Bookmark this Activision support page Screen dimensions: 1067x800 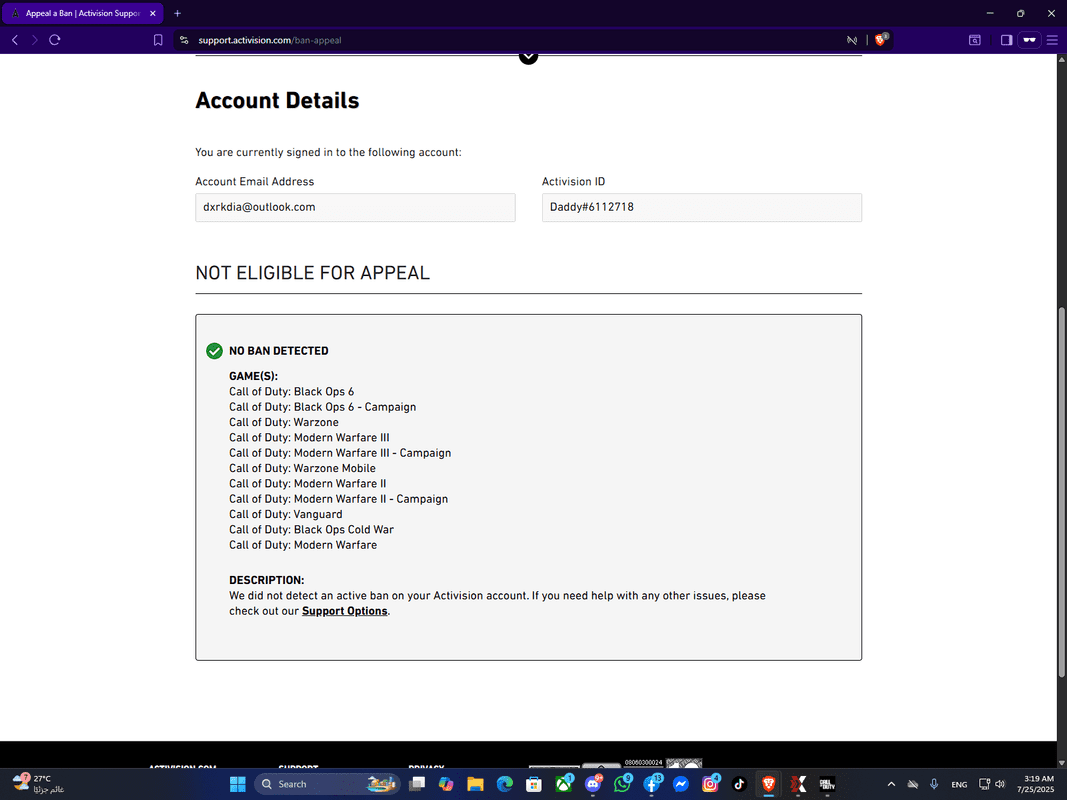click(158, 40)
